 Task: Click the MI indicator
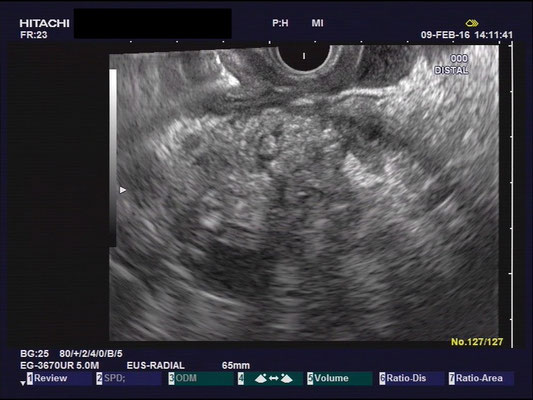[317, 23]
